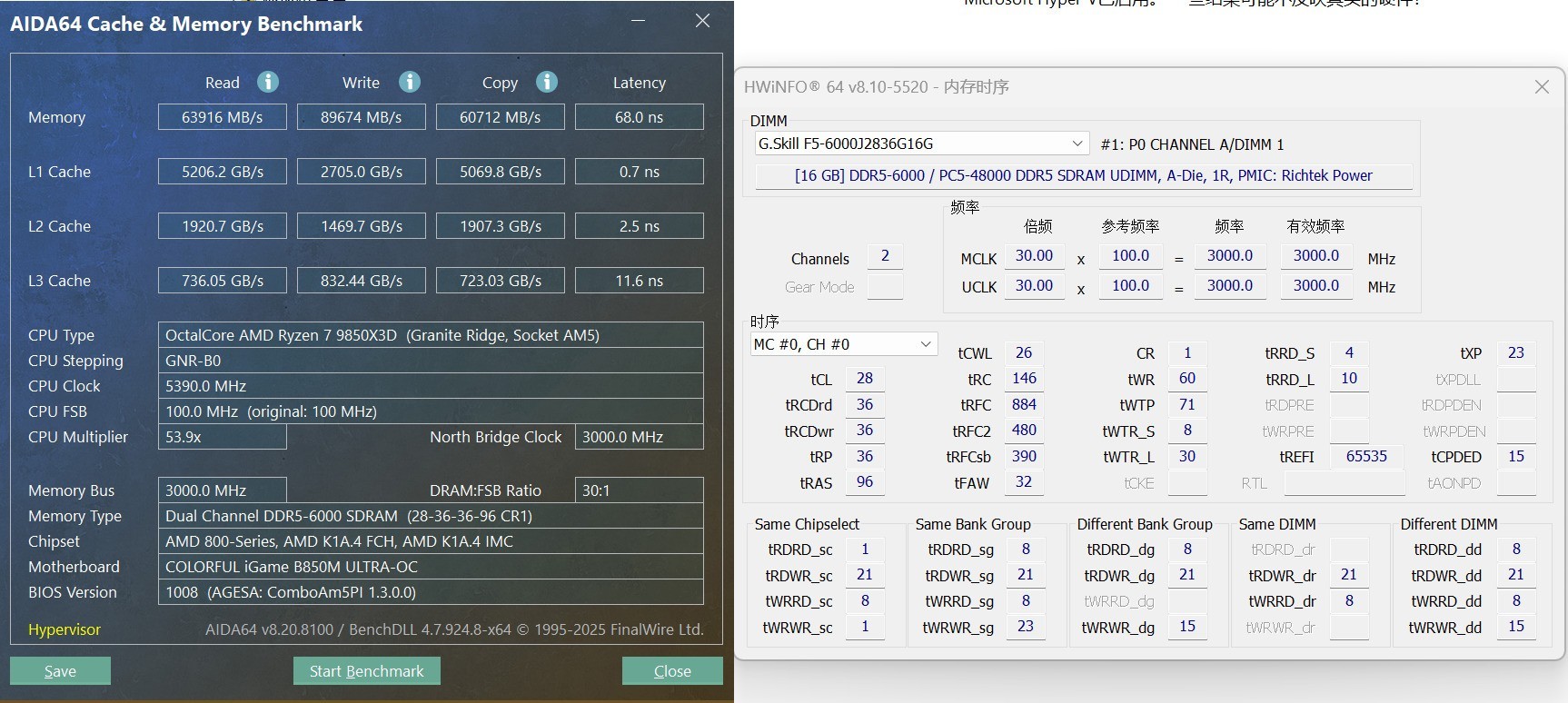Click CPU Clock field 5390.0 MHz

pyautogui.click(x=431, y=386)
